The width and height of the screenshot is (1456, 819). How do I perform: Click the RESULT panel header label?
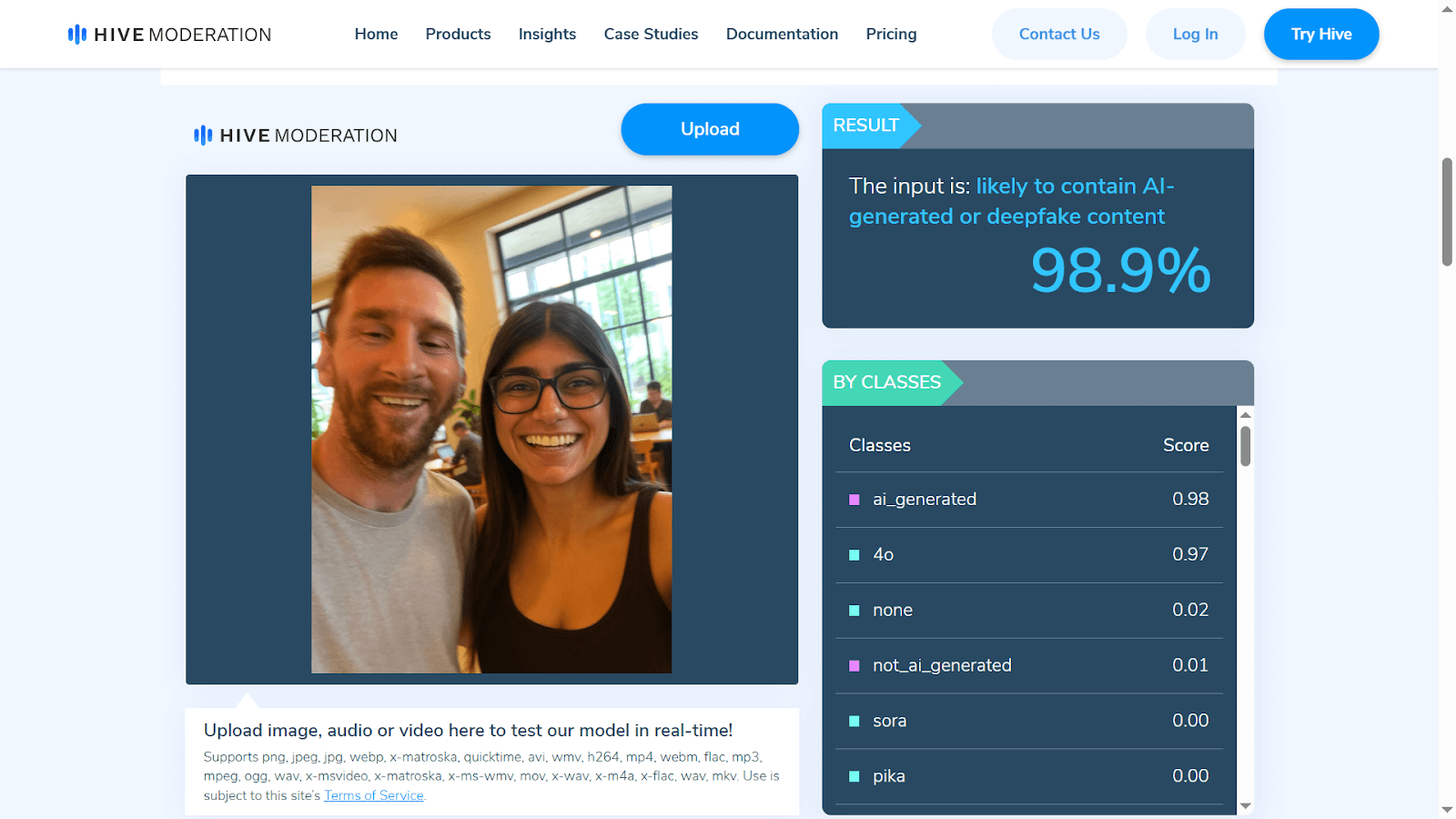(x=866, y=126)
